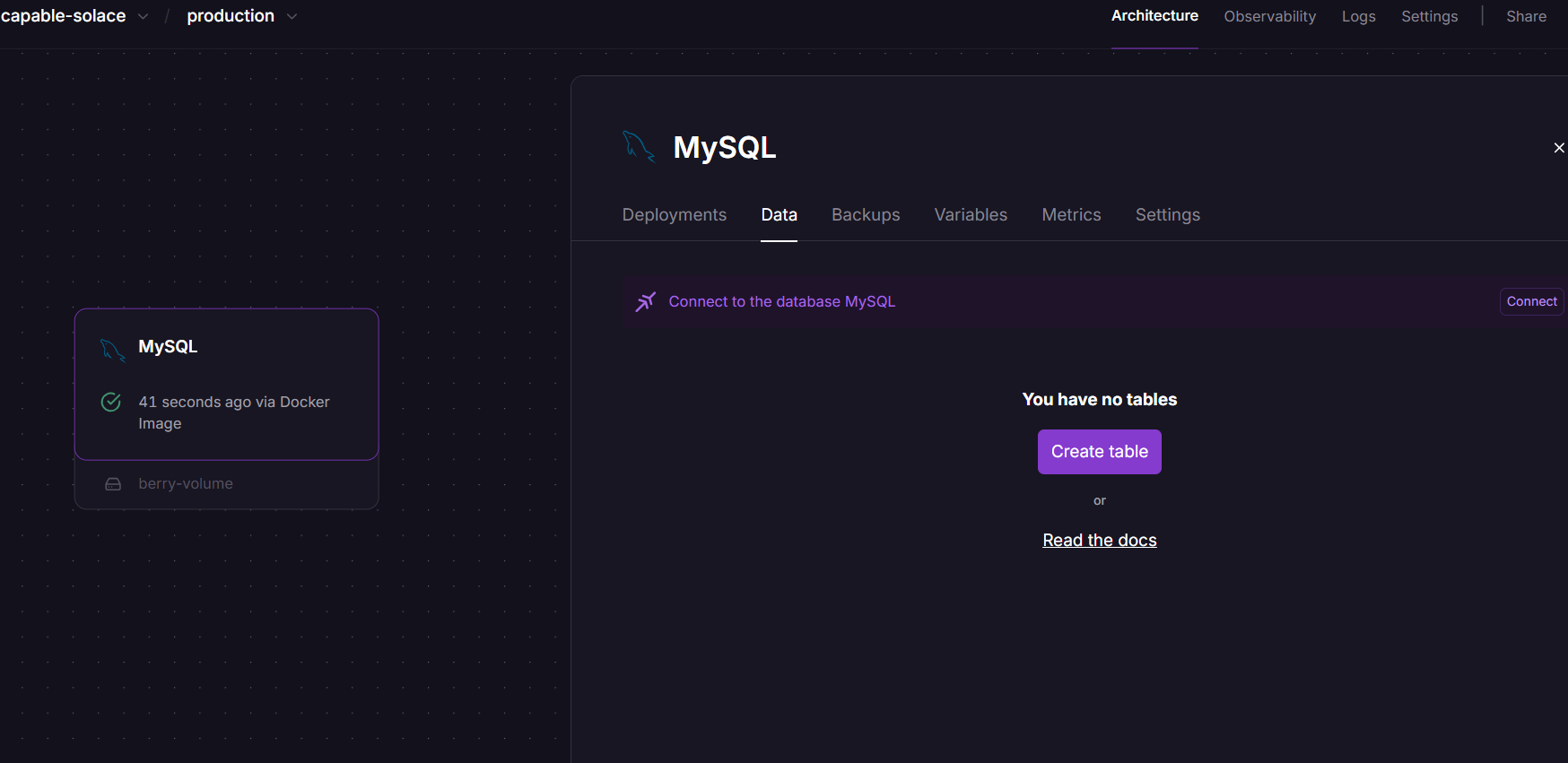Click the You have no tables message
This screenshot has width=1568, height=763.
[x=1099, y=400]
